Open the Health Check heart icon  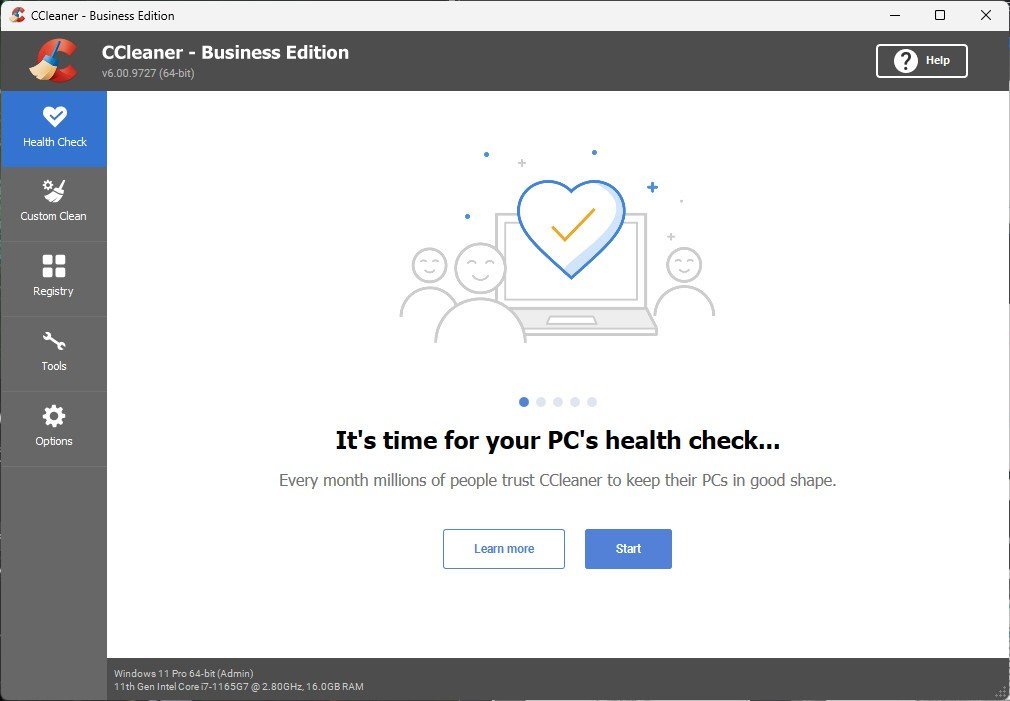(x=54, y=117)
